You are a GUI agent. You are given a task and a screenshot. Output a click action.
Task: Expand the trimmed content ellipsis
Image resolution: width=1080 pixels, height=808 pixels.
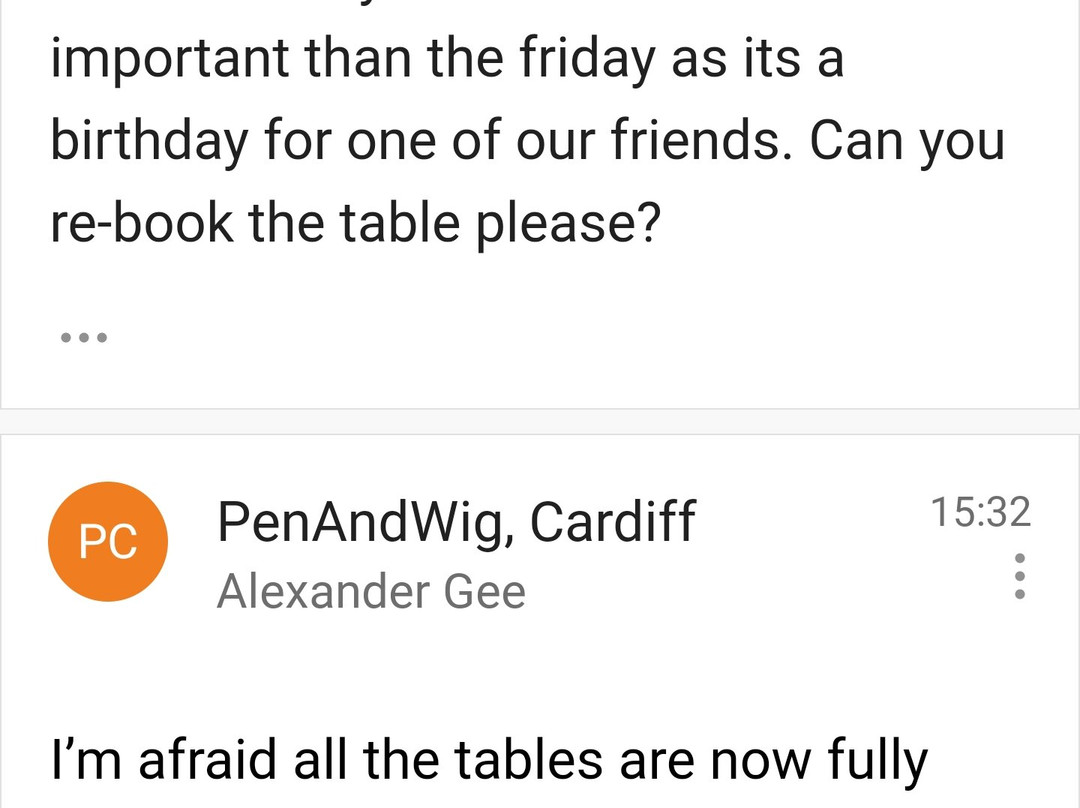[x=84, y=338]
